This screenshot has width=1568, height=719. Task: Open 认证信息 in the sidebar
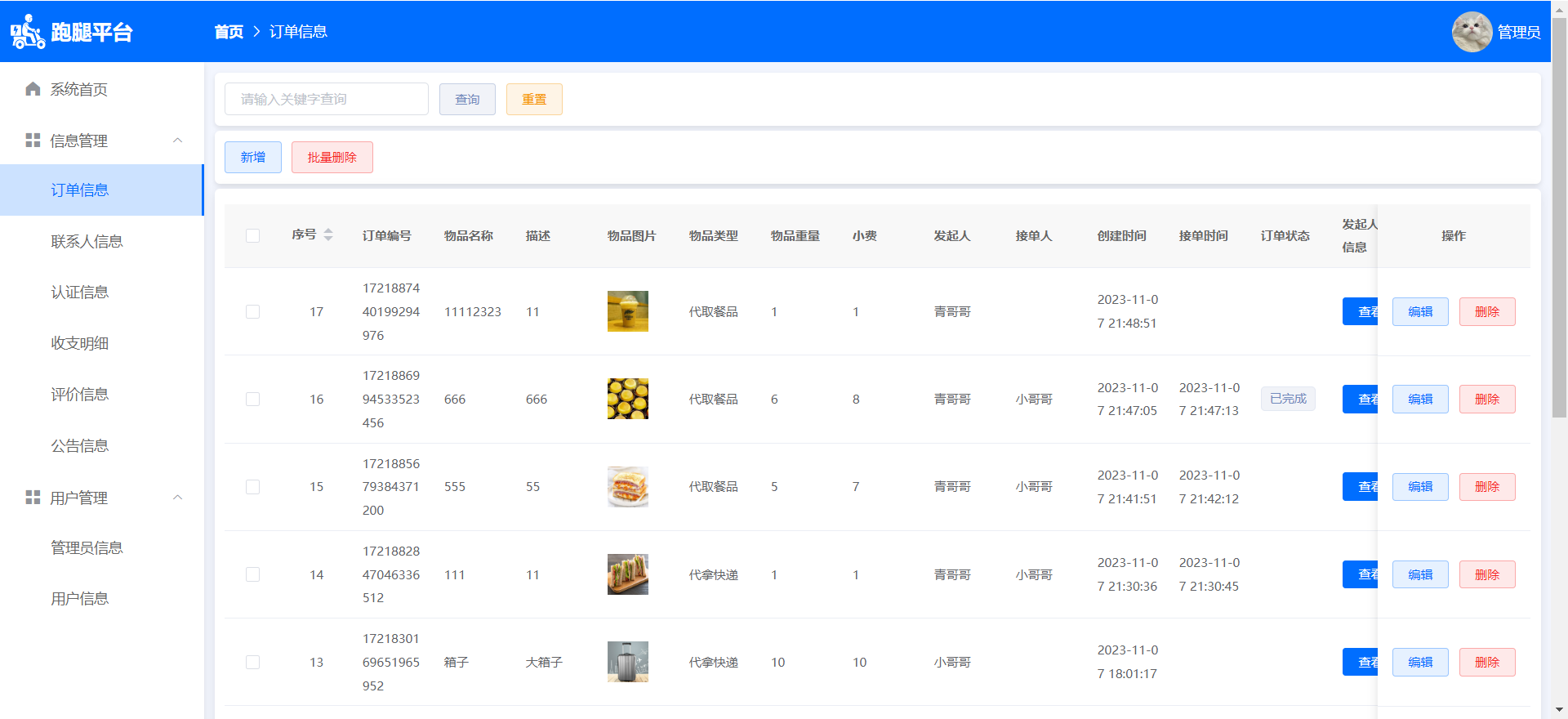pyautogui.click(x=102, y=293)
